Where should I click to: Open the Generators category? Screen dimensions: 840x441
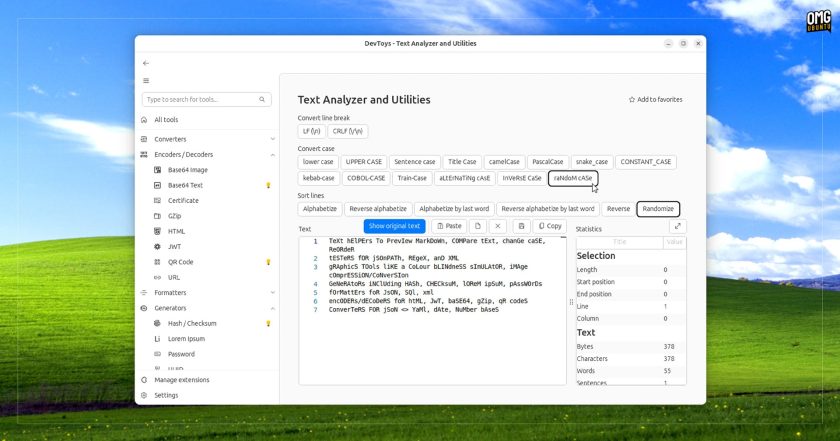[208, 308]
